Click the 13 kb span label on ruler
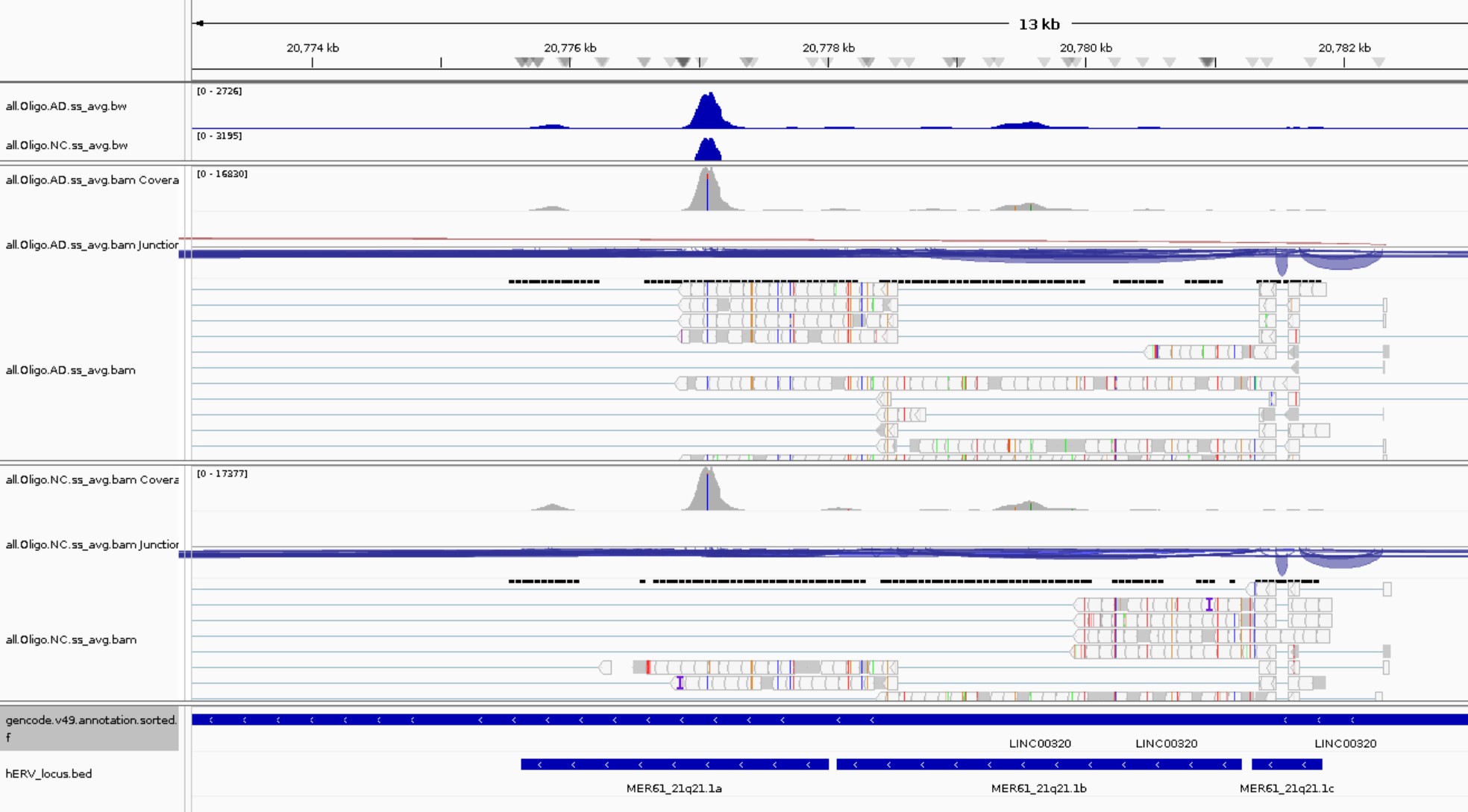 pyautogui.click(x=1039, y=24)
